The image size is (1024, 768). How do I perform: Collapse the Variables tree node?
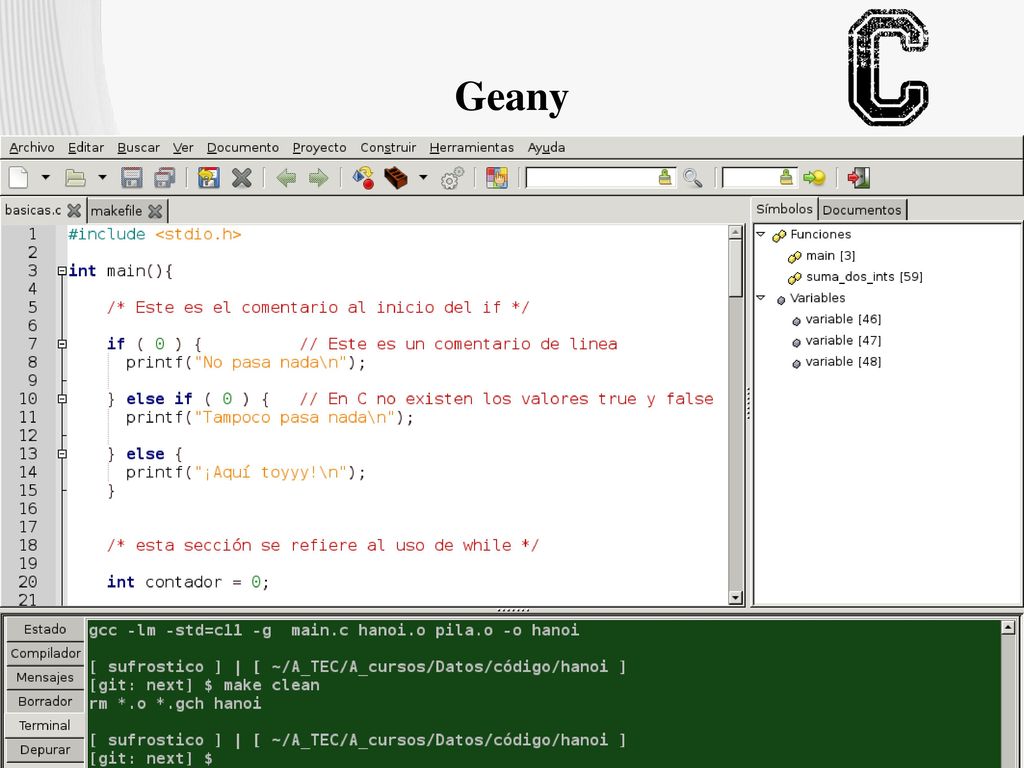click(761, 297)
